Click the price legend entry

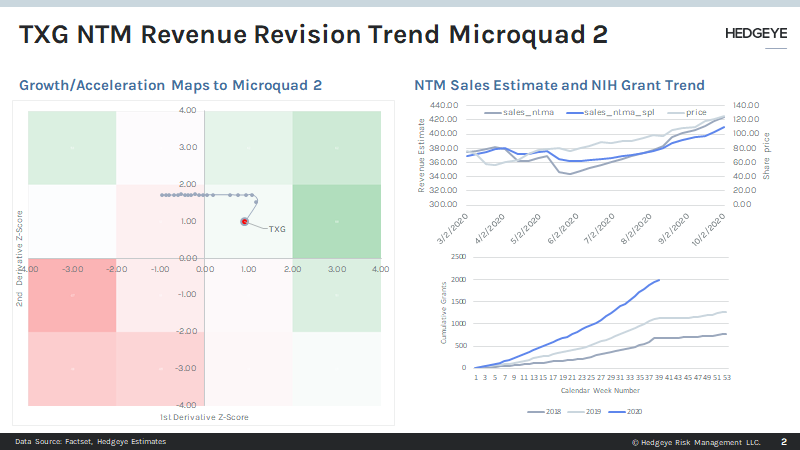(x=687, y=112)
